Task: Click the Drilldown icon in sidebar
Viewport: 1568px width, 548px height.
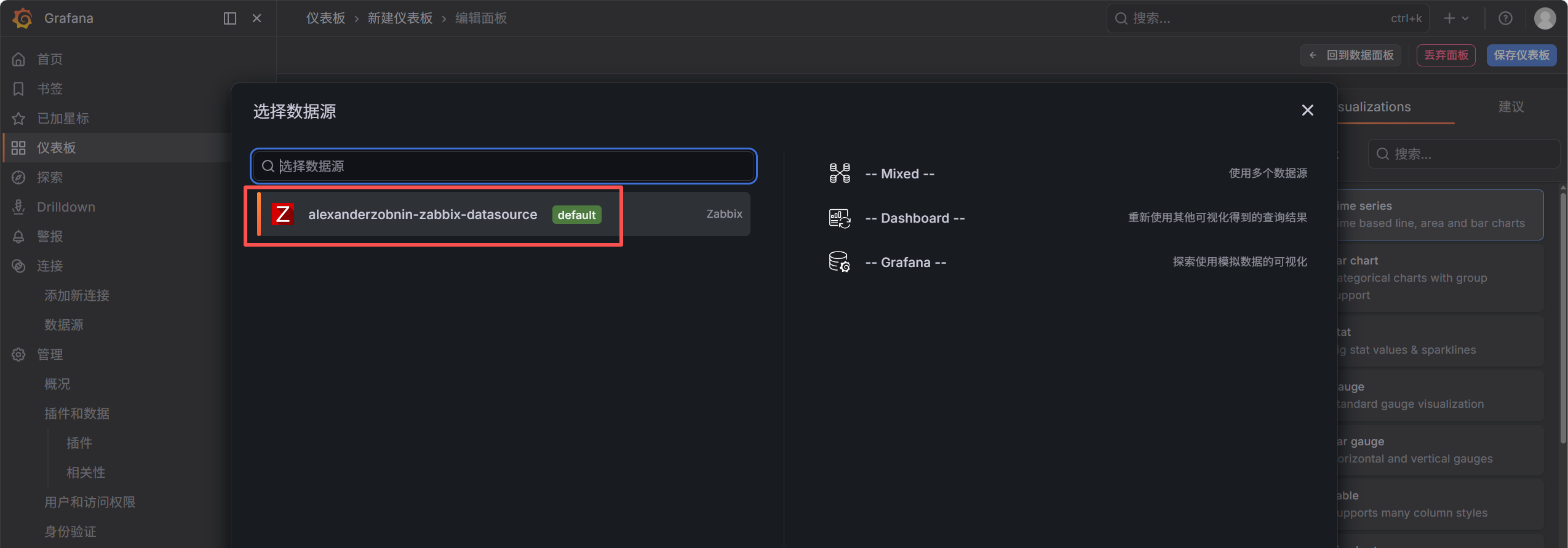Action: click(18, 207)
